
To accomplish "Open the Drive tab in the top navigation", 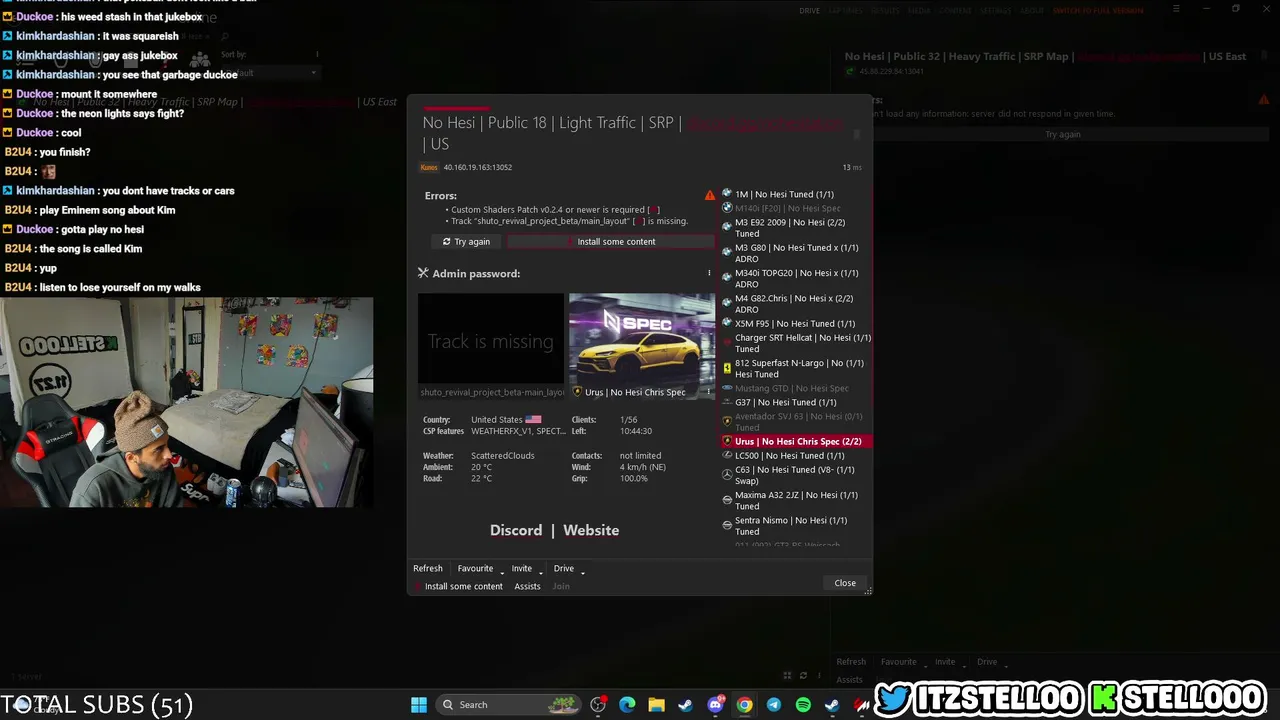I will pos(809,11).
